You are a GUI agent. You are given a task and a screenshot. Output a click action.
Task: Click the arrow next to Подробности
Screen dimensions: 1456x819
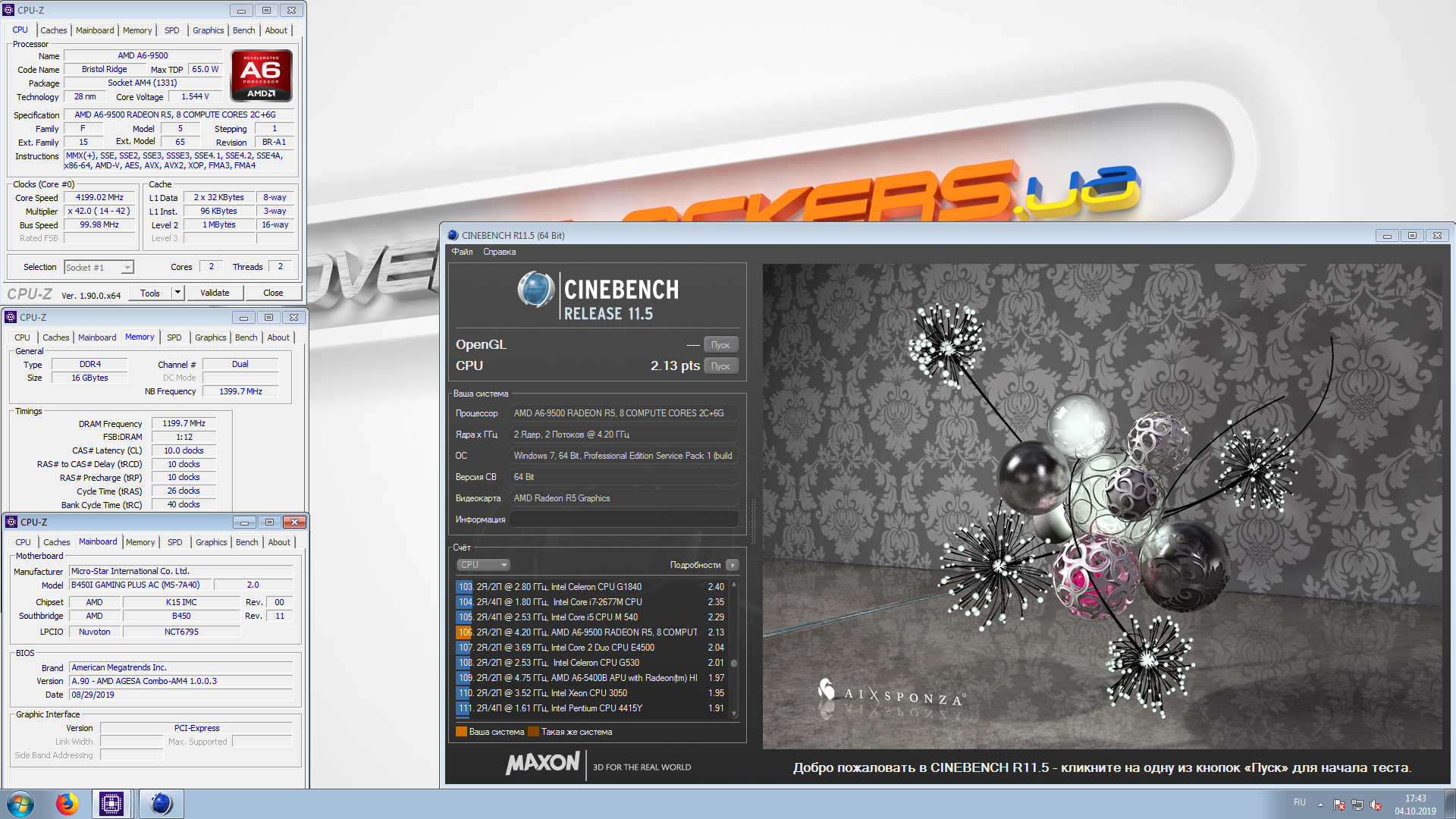click(732, 565)
